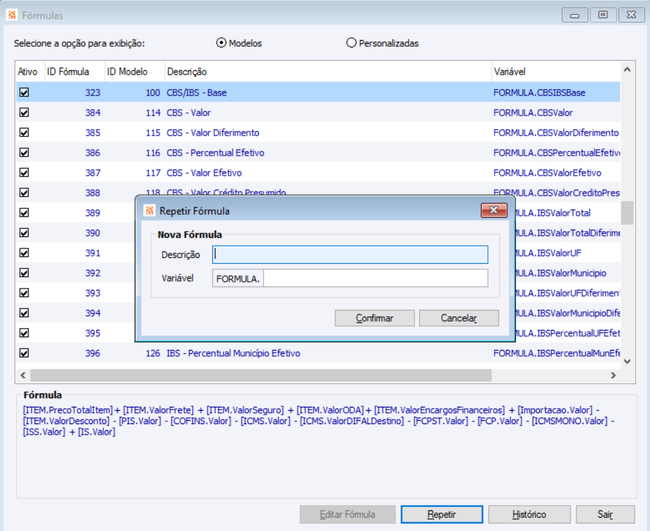Click the Descrição input field in dialog
This screenshot has height=531, width=650.
tap(350, 255)
